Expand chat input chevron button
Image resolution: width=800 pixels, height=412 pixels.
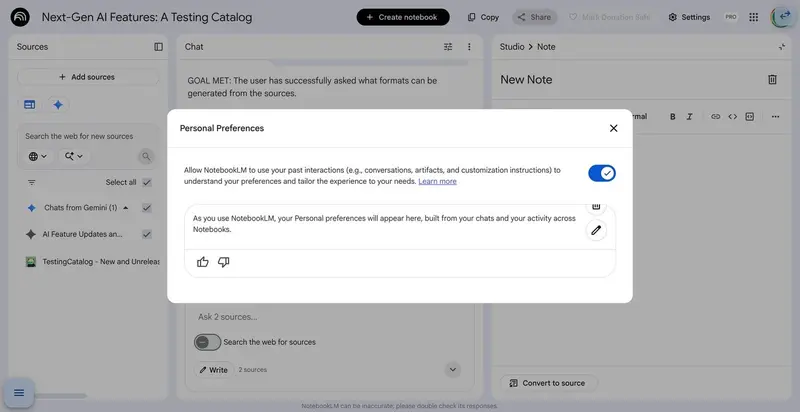453,370
